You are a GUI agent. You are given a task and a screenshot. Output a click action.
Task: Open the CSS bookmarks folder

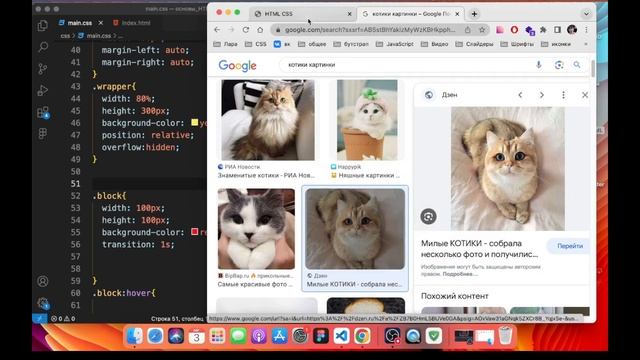point(256,44)
